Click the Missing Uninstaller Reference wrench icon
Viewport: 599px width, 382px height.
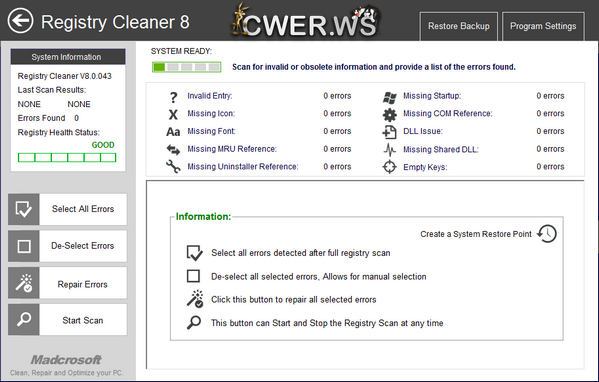click(173, 167)
